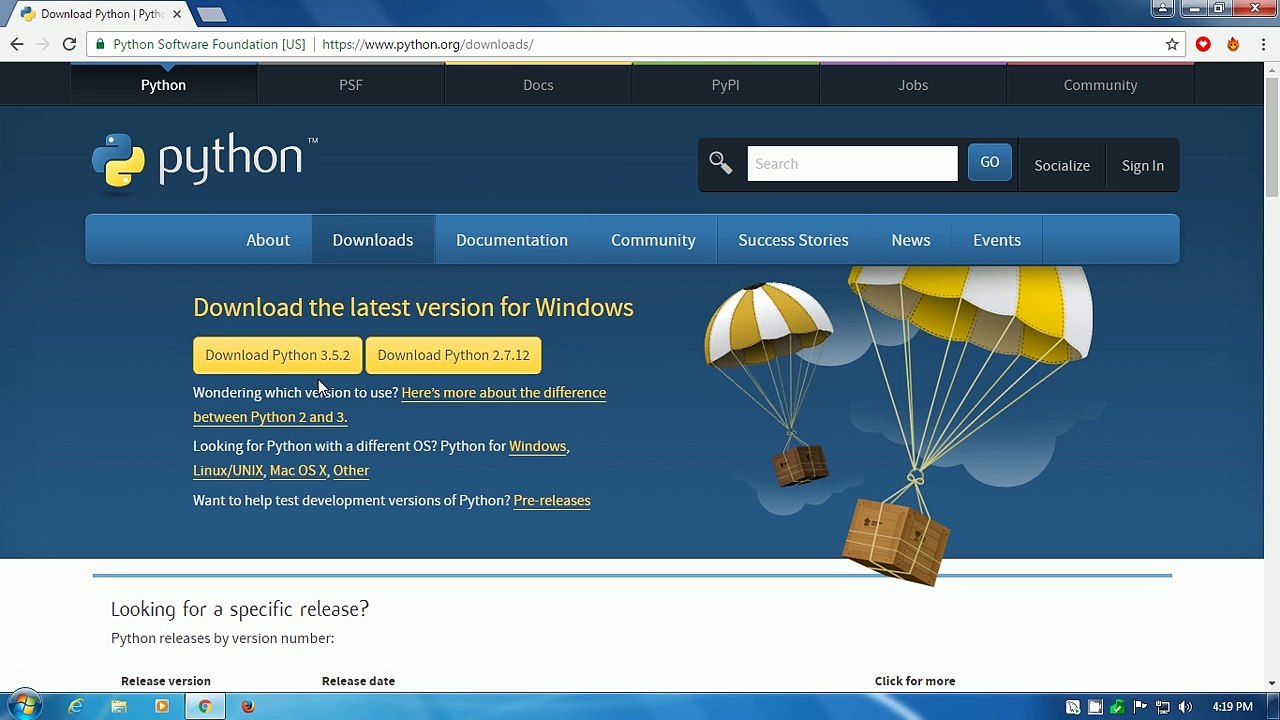This screenshot has width=1280, height=720.
Task: Open the Downloads navigation menu
Action: pyautogui.click(x=372, y=240)
